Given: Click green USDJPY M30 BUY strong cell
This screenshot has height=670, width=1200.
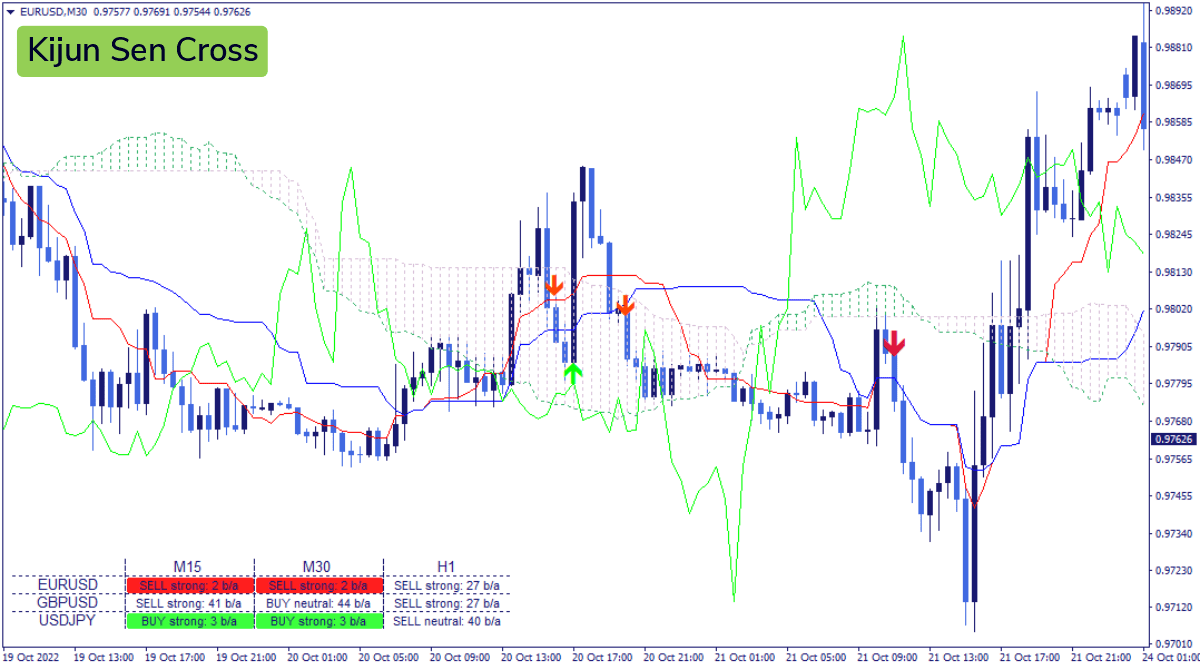Looking at the screenshot, I should 319,621.
